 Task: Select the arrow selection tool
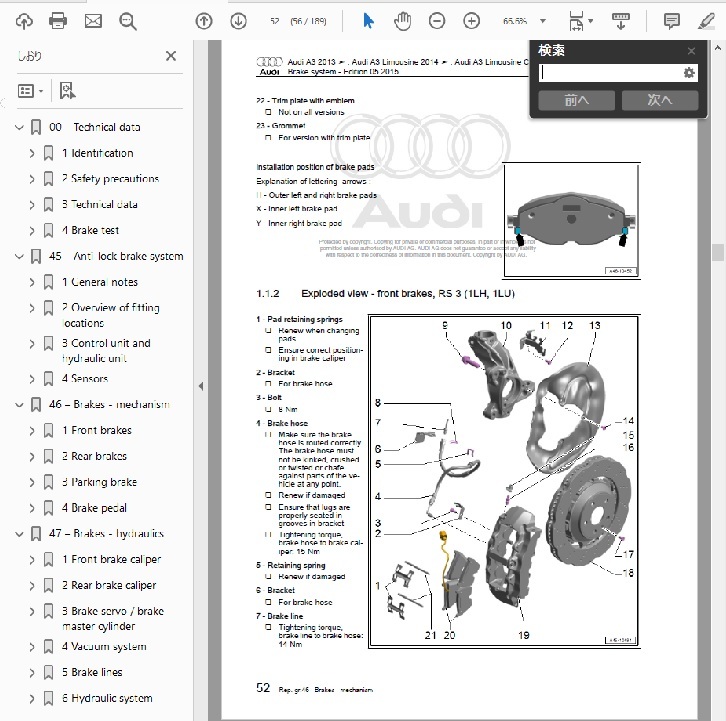[x=368, y=21]
